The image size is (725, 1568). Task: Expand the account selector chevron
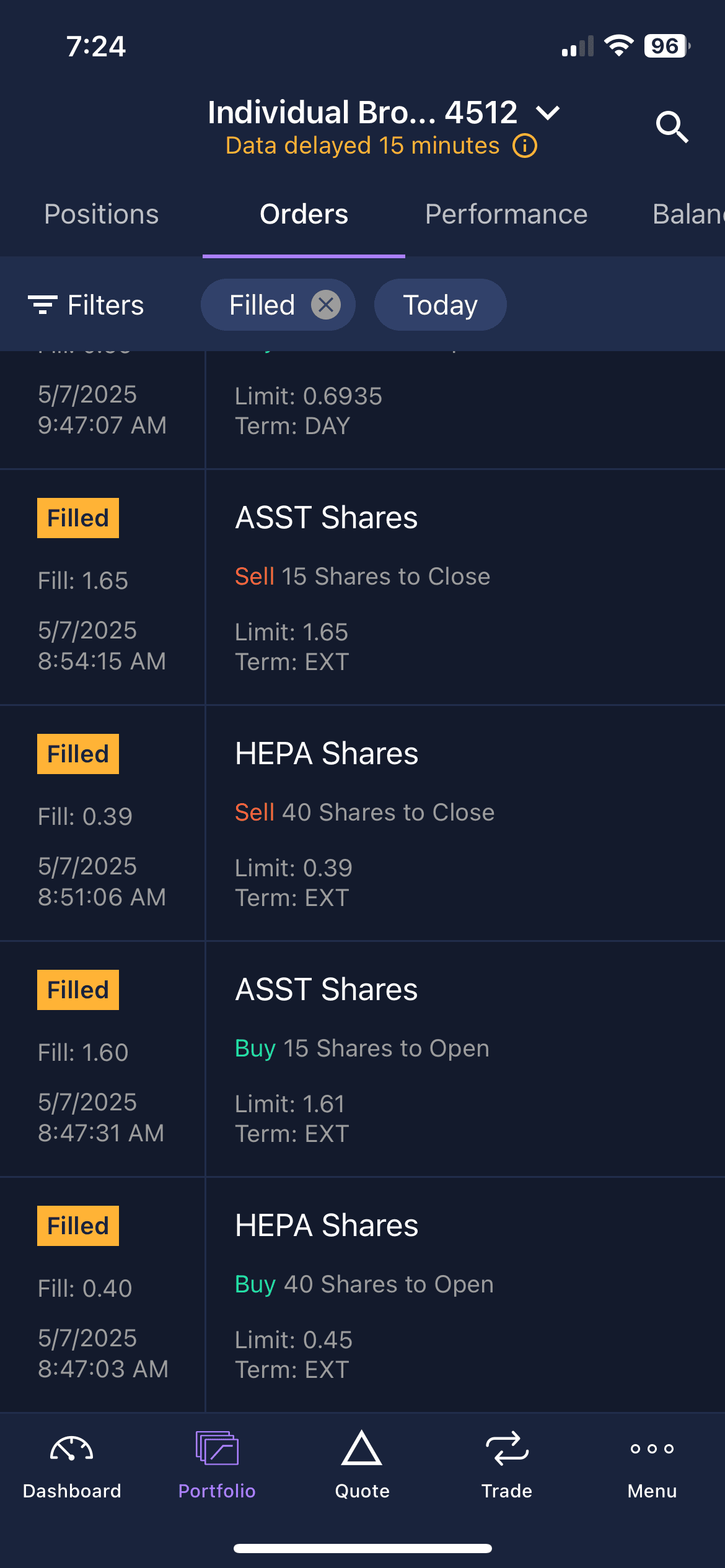click(548, 113)
